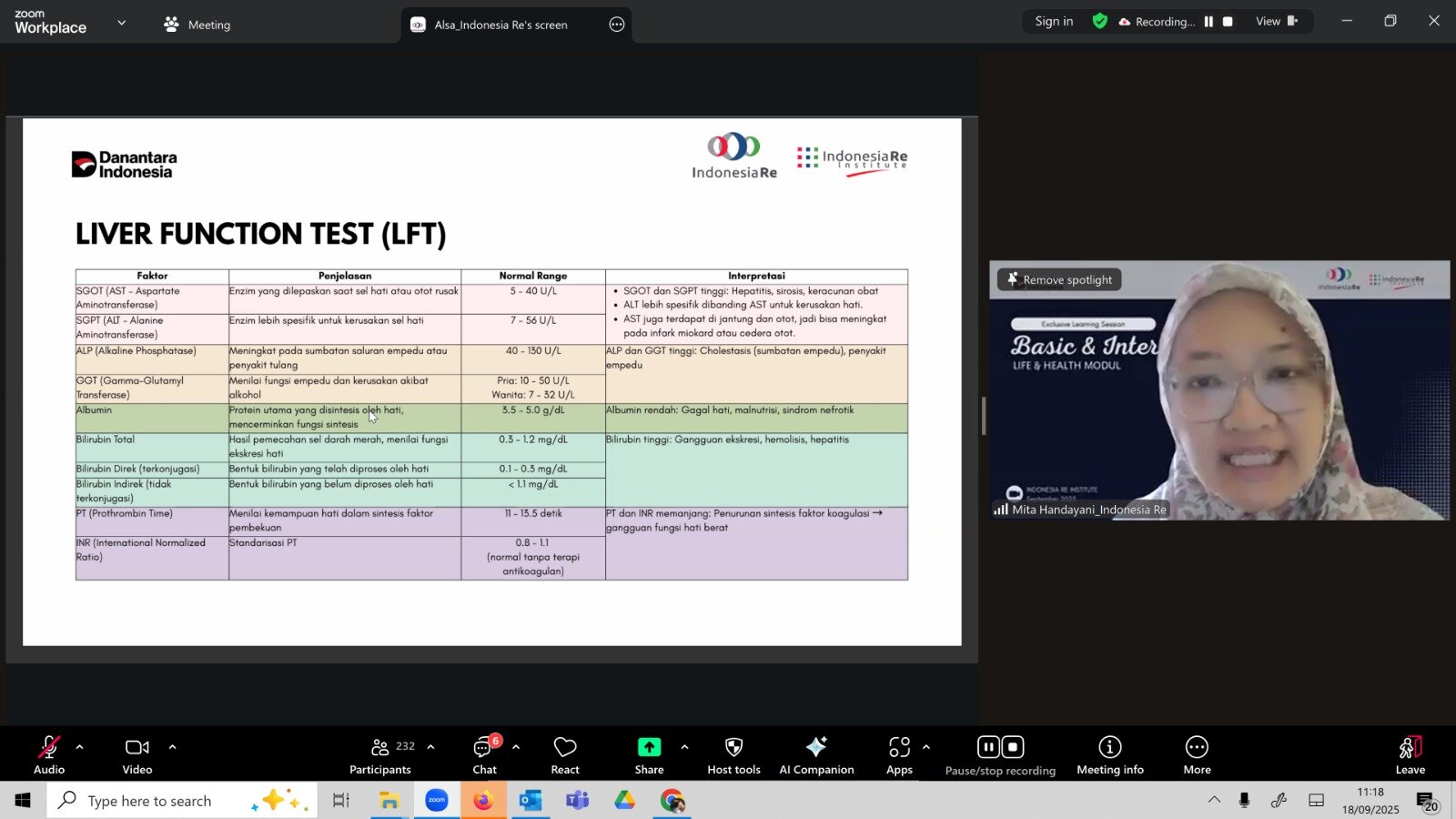Open the React emoji menu
Image resolution: width=1456 pixels, height=819 pixels.
click(x=565, y=755)
